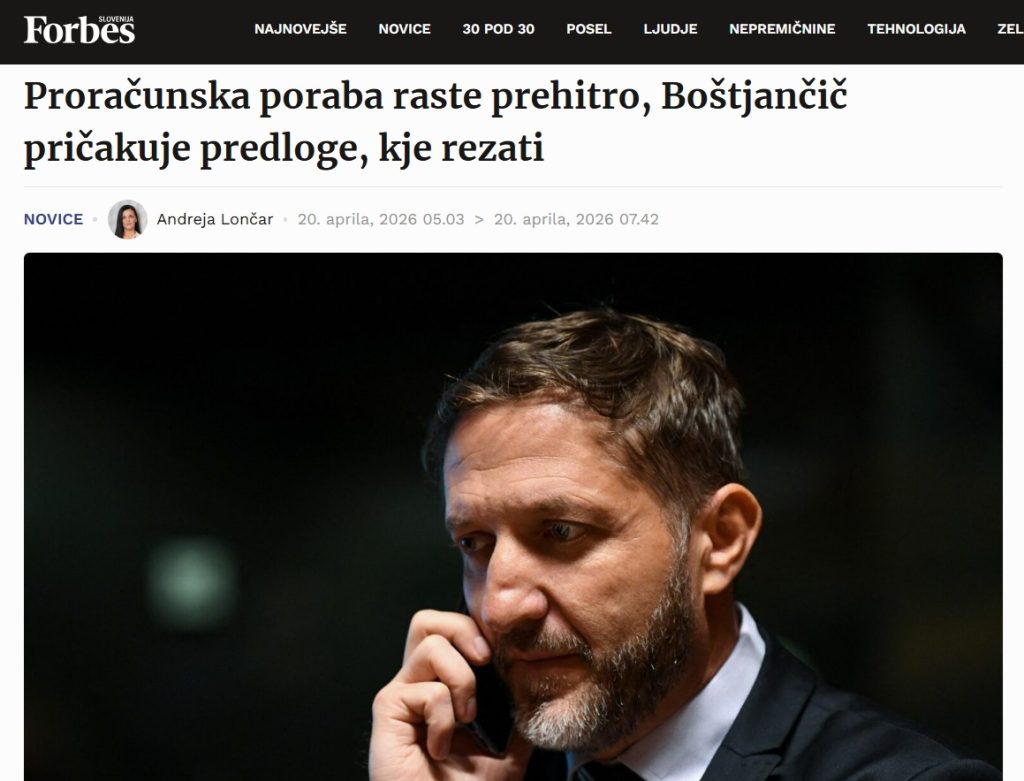Image resolution: width=1024 pixels, height=781 pixels.
Task: Click the arrow between the two timestamps
Action: (479, 219)
